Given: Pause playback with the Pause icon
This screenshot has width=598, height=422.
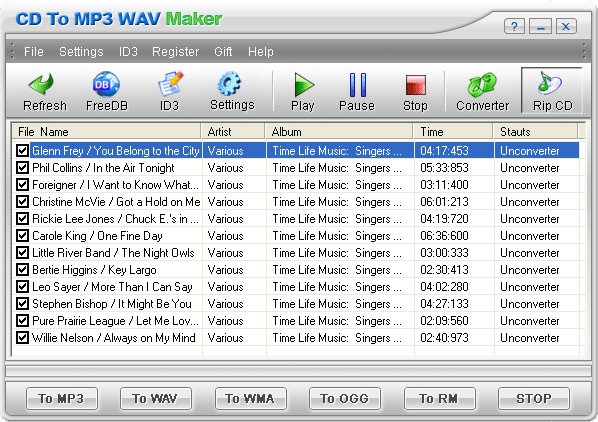Looking at the screenshot, I should coord(358,85).
